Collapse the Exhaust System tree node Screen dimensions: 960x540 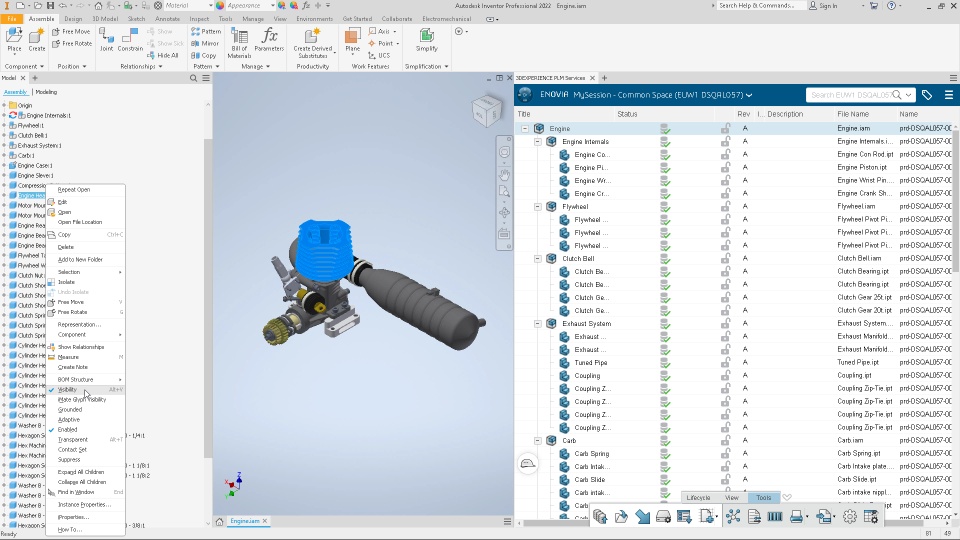[x=538, y=323]
